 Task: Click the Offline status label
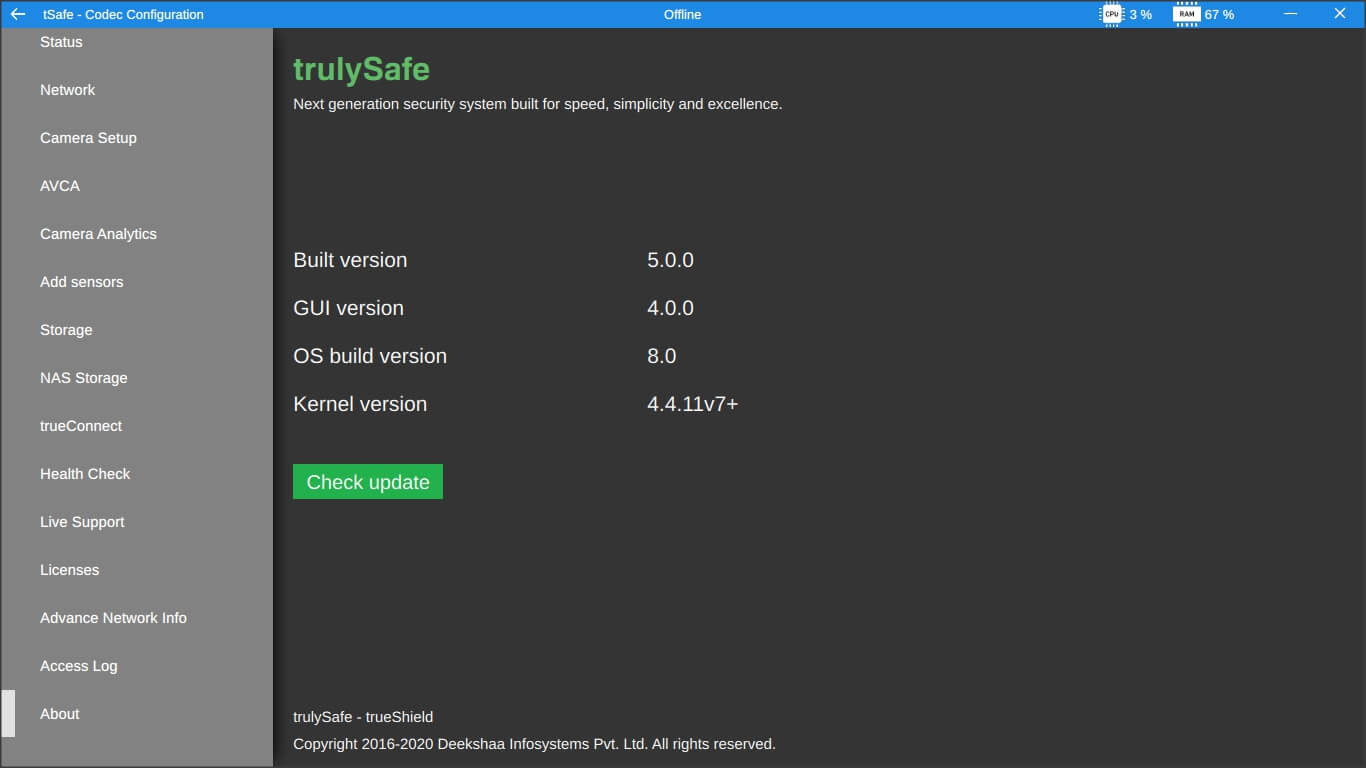(x=683, y=14)
